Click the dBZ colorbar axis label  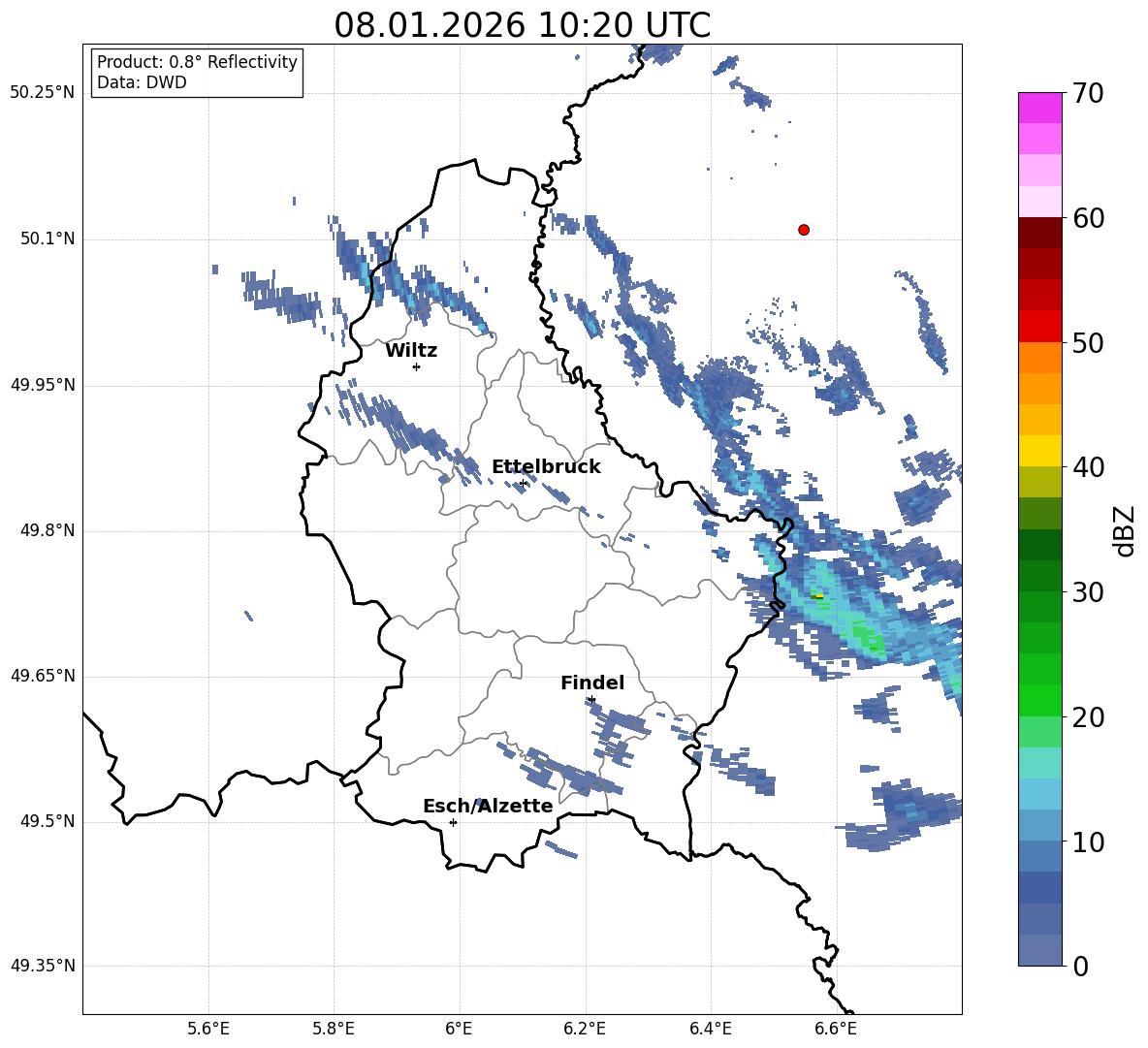[1124, 530]
